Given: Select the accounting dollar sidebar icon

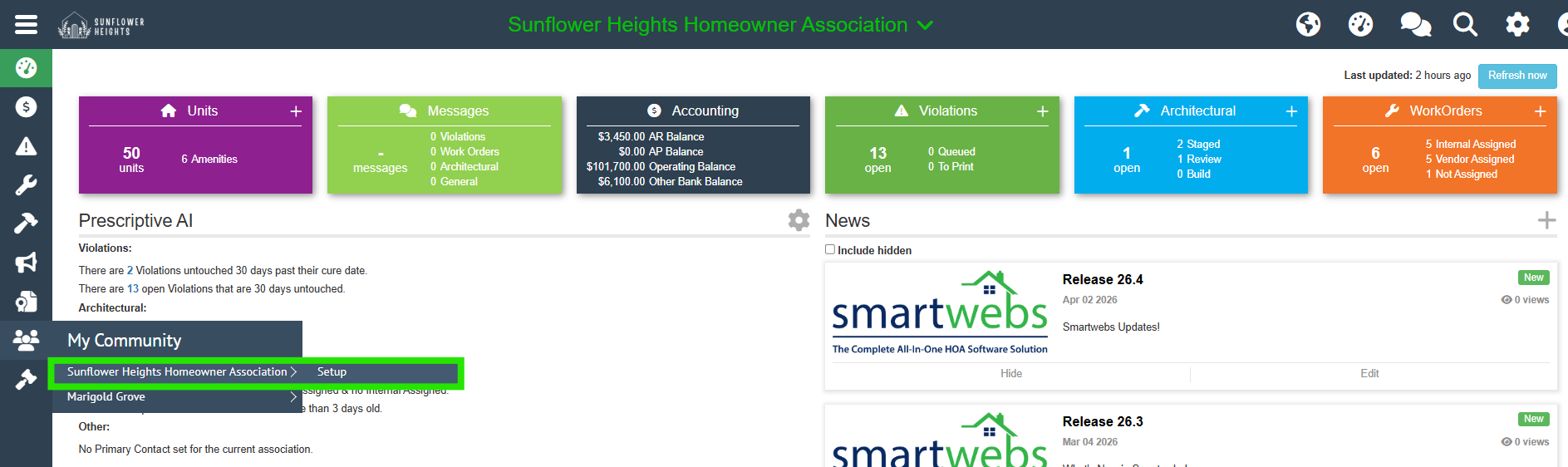Looking at the screenshot, I should pyautogui.click(x=26, y=107).
